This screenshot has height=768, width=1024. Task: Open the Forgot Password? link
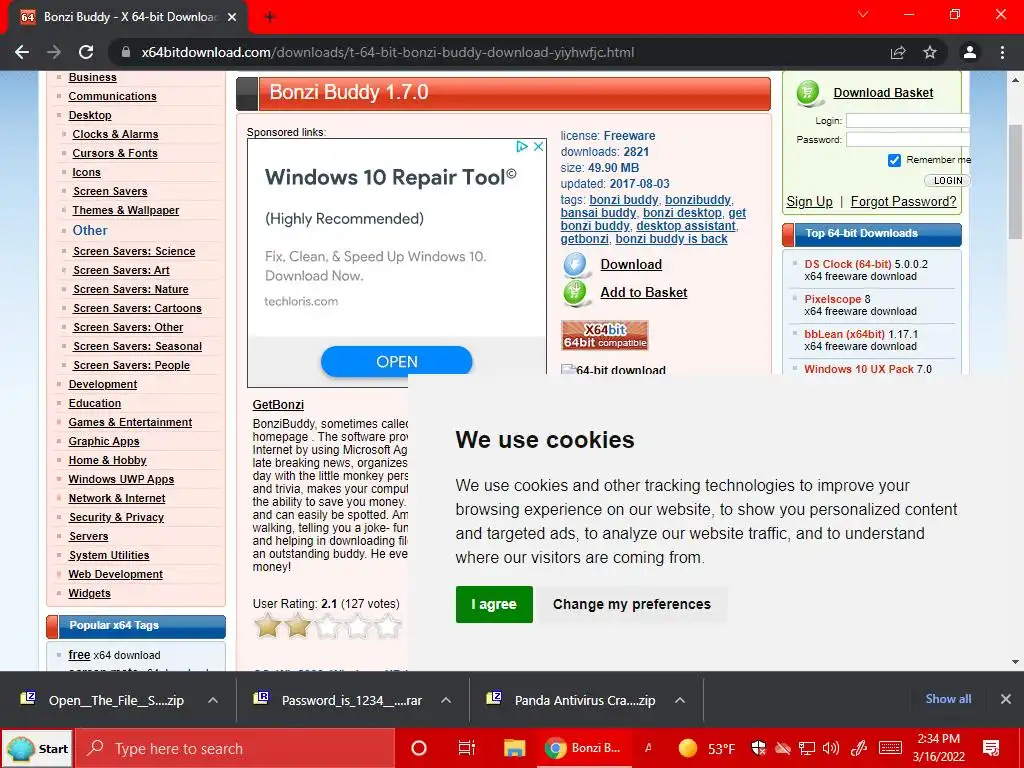coord(903,201)
